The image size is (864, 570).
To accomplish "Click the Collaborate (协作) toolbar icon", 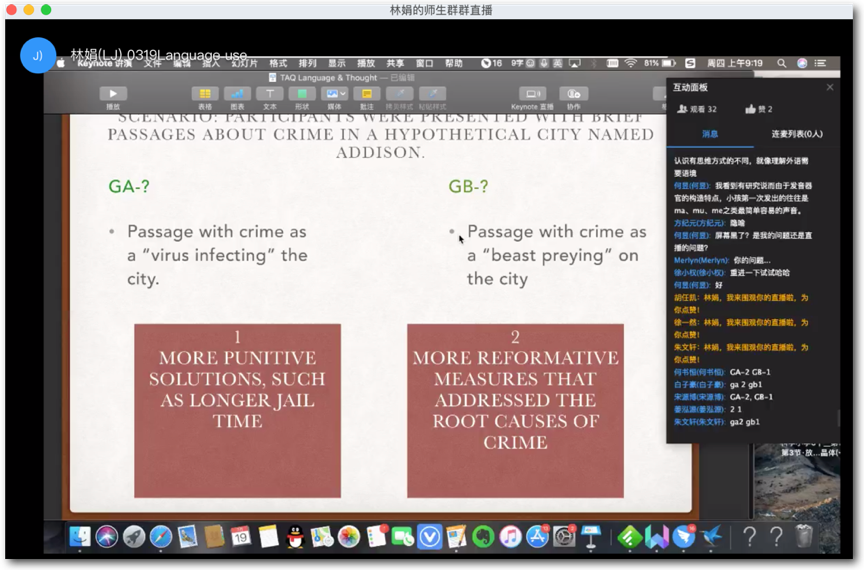I will click(573, 94).
